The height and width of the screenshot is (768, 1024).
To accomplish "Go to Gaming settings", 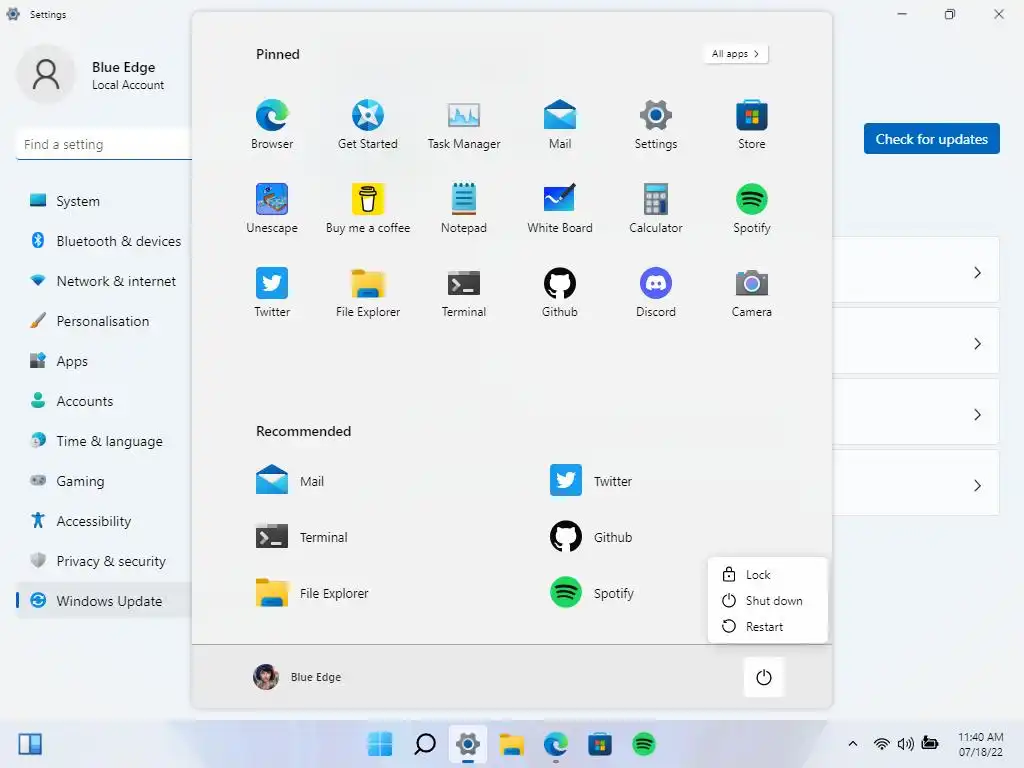I will click(x=104, y=481).
